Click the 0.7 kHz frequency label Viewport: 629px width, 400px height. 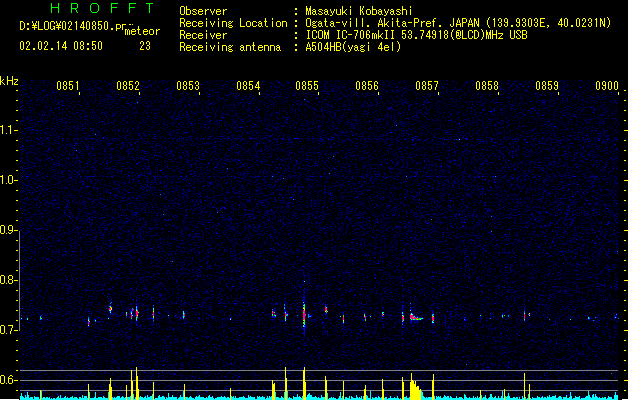pyautogui.click(x=8, y=330)
